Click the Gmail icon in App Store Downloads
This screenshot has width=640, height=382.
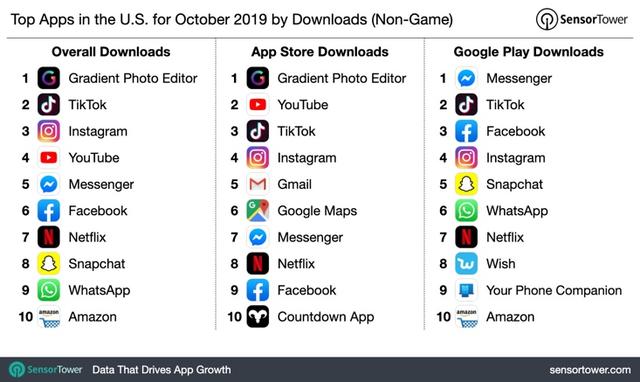pyautogui.click(x=258, y=184)
